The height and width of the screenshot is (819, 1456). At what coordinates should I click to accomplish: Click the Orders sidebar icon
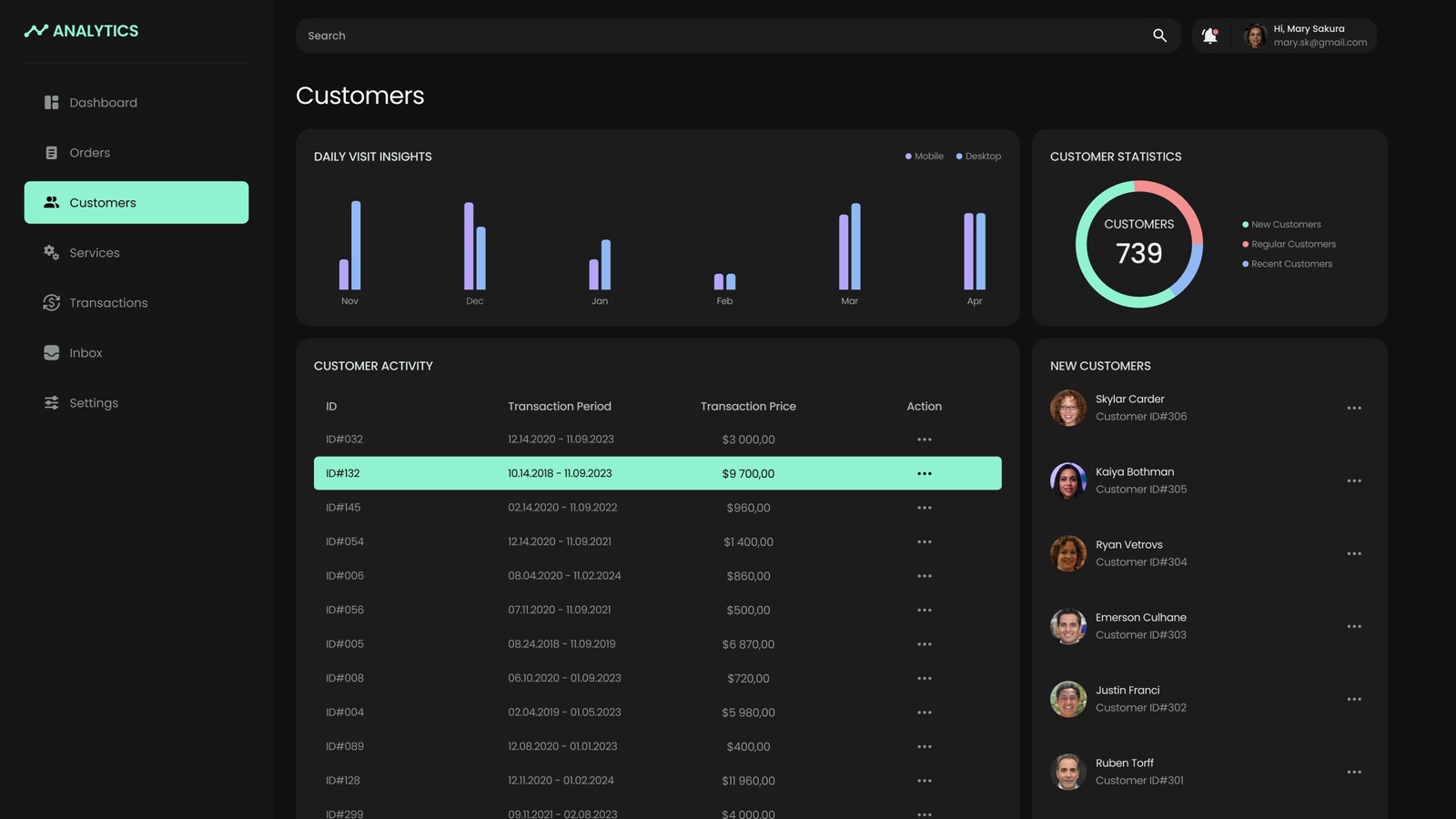pyautogui.click(x=52, y=153)
